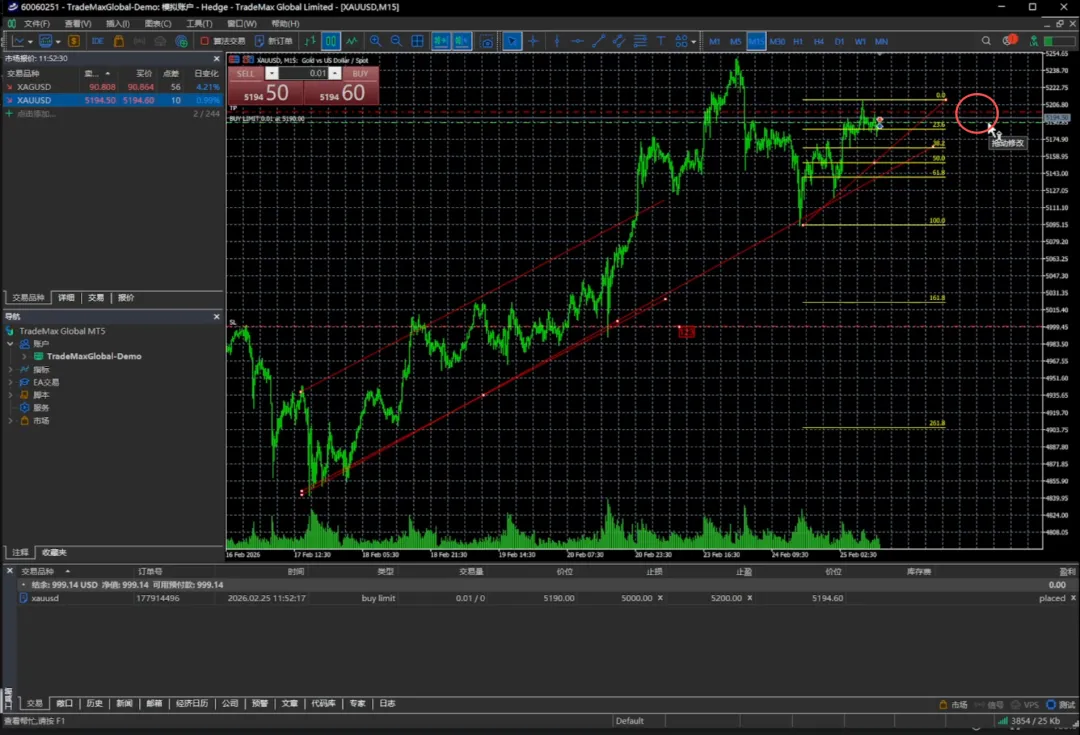Click the red SELL button
Image resolution: width=1080 pixels, height=735 pixels.
pos(246,73)
